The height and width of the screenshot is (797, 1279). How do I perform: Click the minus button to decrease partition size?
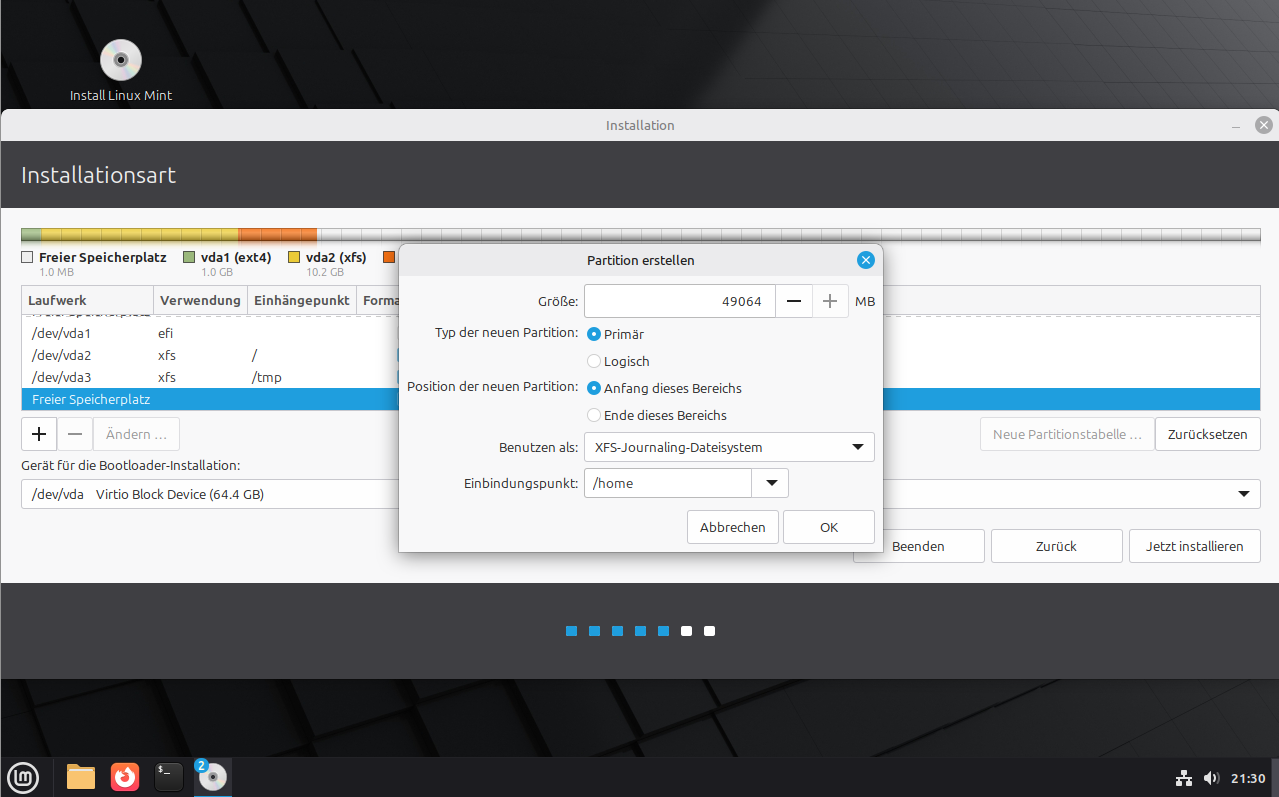coord(793,301)
